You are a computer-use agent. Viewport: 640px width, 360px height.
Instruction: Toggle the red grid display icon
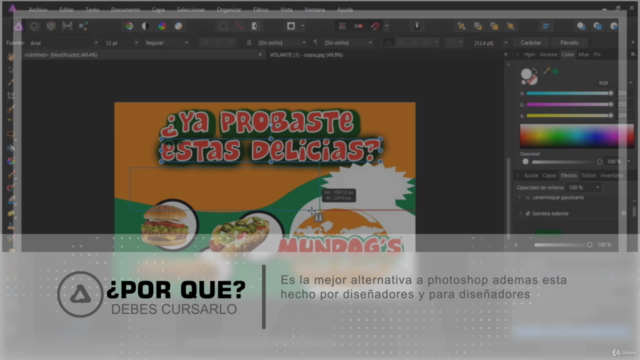pyautogui.click(x=342, y=26)
